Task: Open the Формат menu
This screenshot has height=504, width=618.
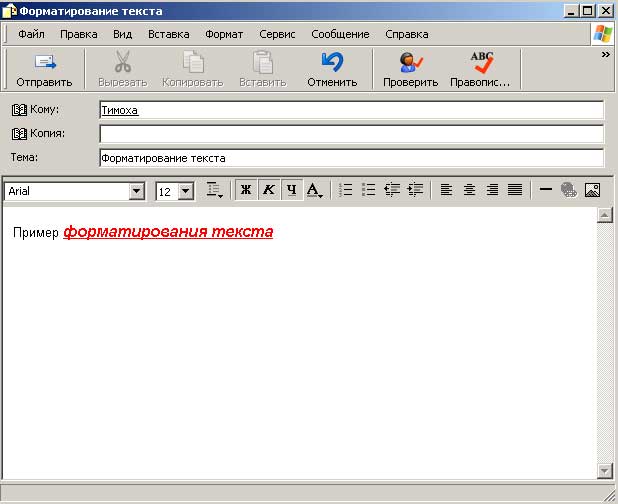Action: click(223, 34)
